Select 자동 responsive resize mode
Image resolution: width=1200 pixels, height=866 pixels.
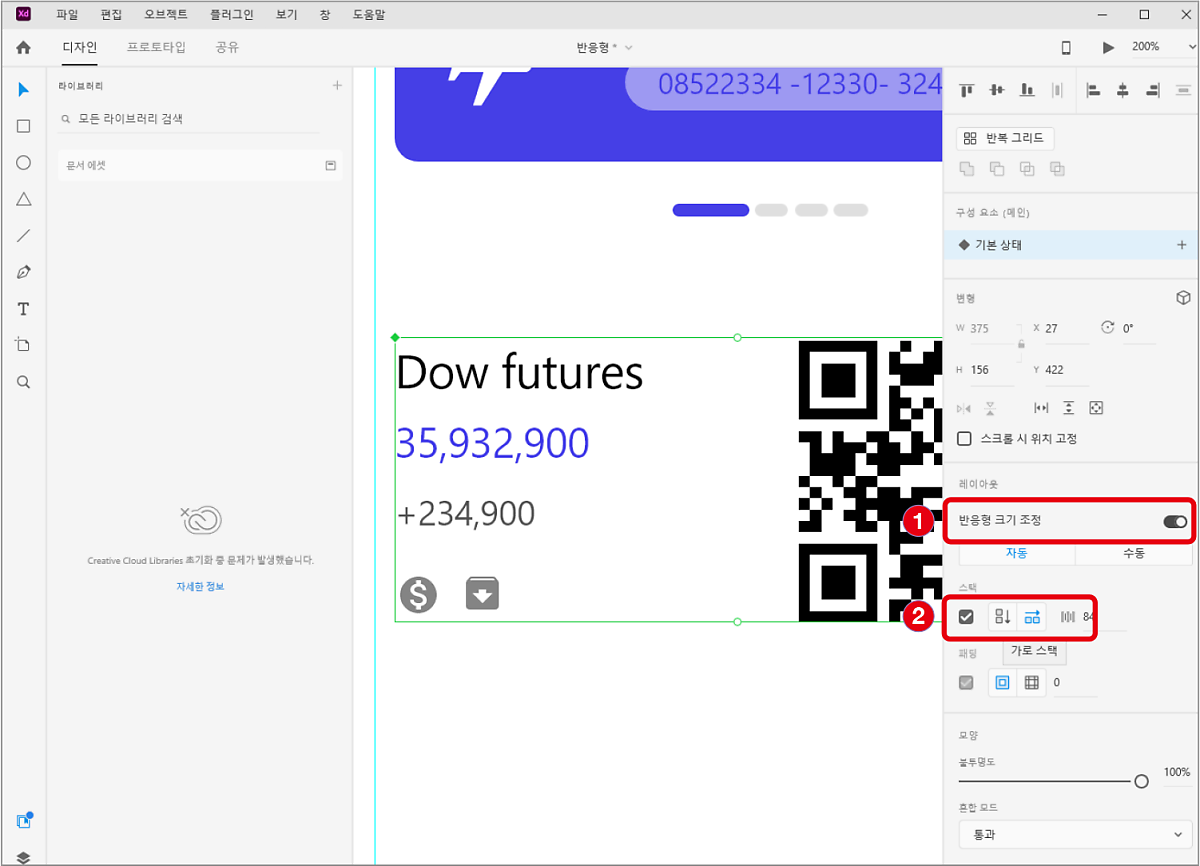(x=1016, y=553)
